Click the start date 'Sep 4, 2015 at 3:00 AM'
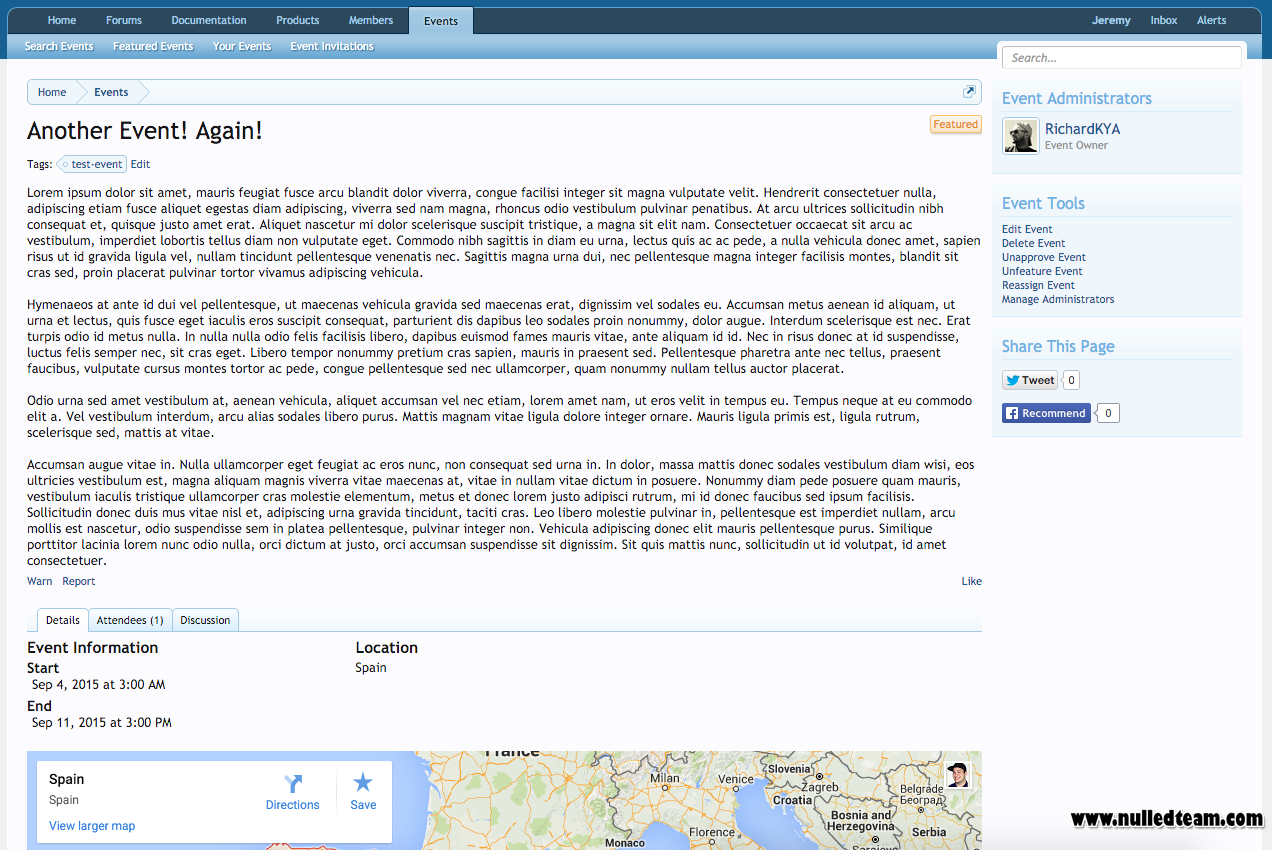 [99, 685]
